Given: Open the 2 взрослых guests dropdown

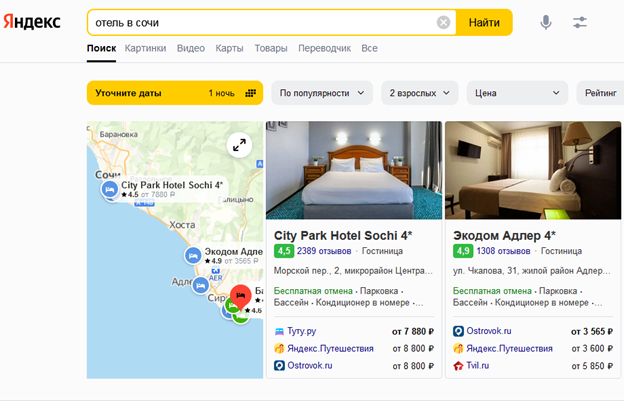Looking at the screenshot, I should (420, 93).
